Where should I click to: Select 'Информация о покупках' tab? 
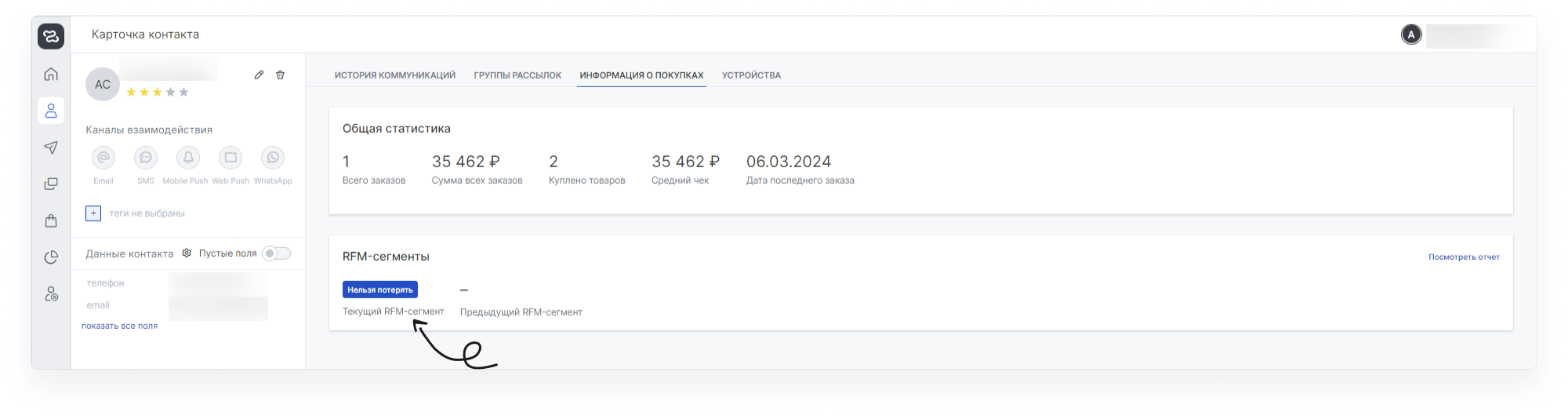click(641, 75)
